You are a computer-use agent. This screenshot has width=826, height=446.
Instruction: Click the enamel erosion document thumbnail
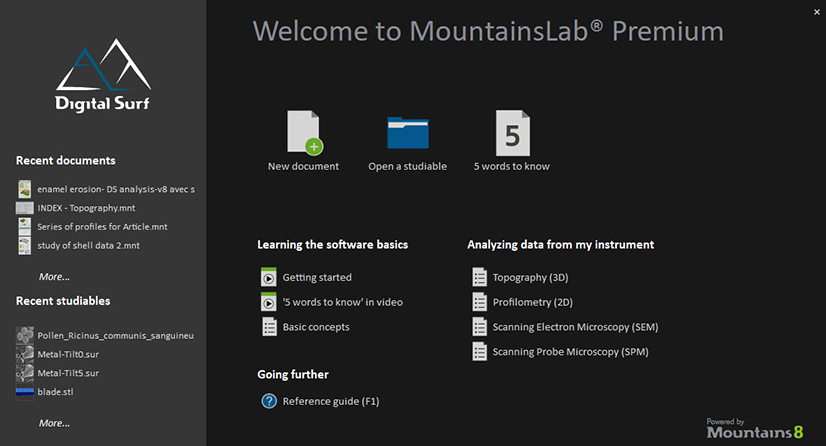click(24, 189)
